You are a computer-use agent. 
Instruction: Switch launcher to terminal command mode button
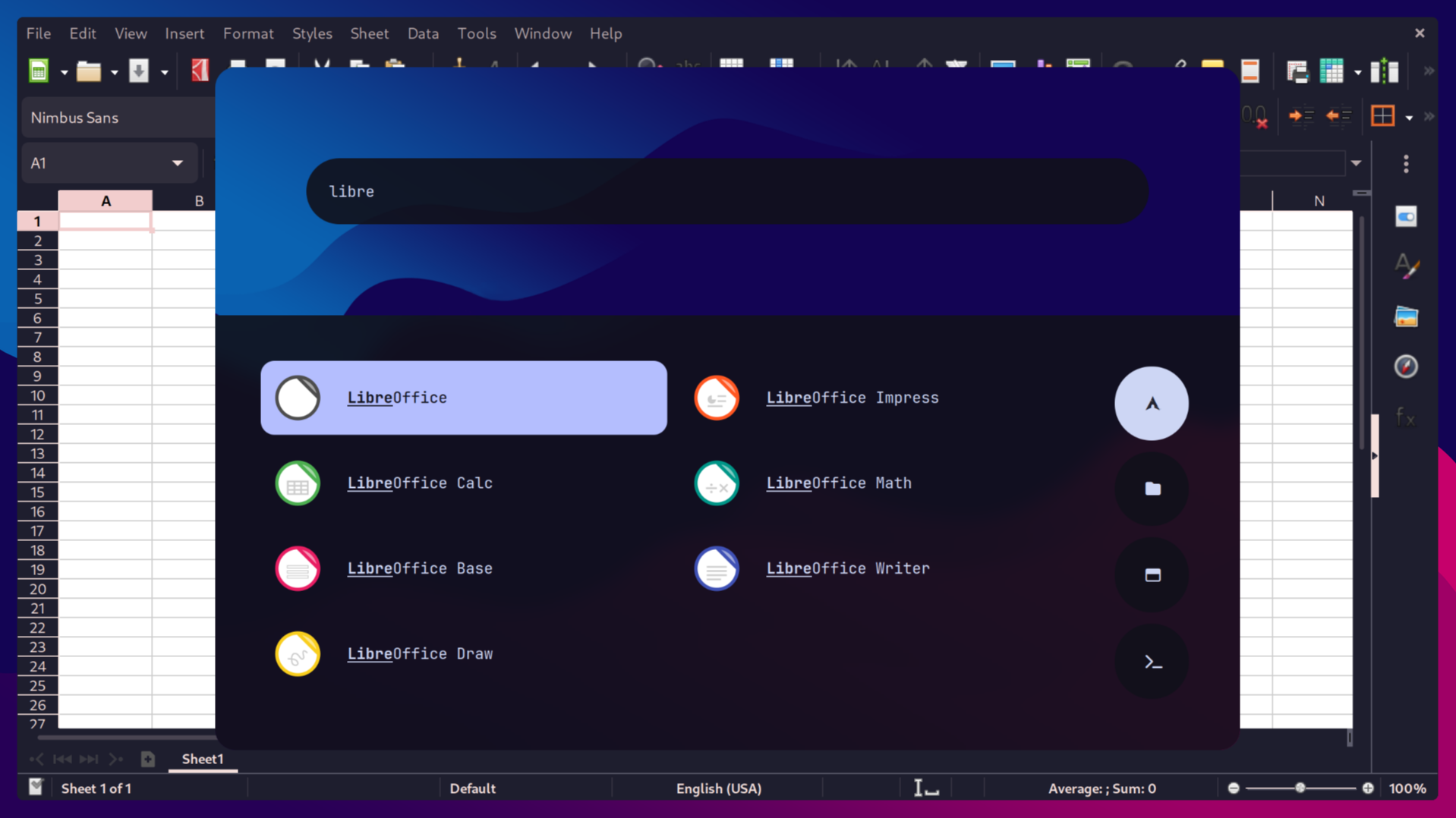click(x=1152, y=662)
